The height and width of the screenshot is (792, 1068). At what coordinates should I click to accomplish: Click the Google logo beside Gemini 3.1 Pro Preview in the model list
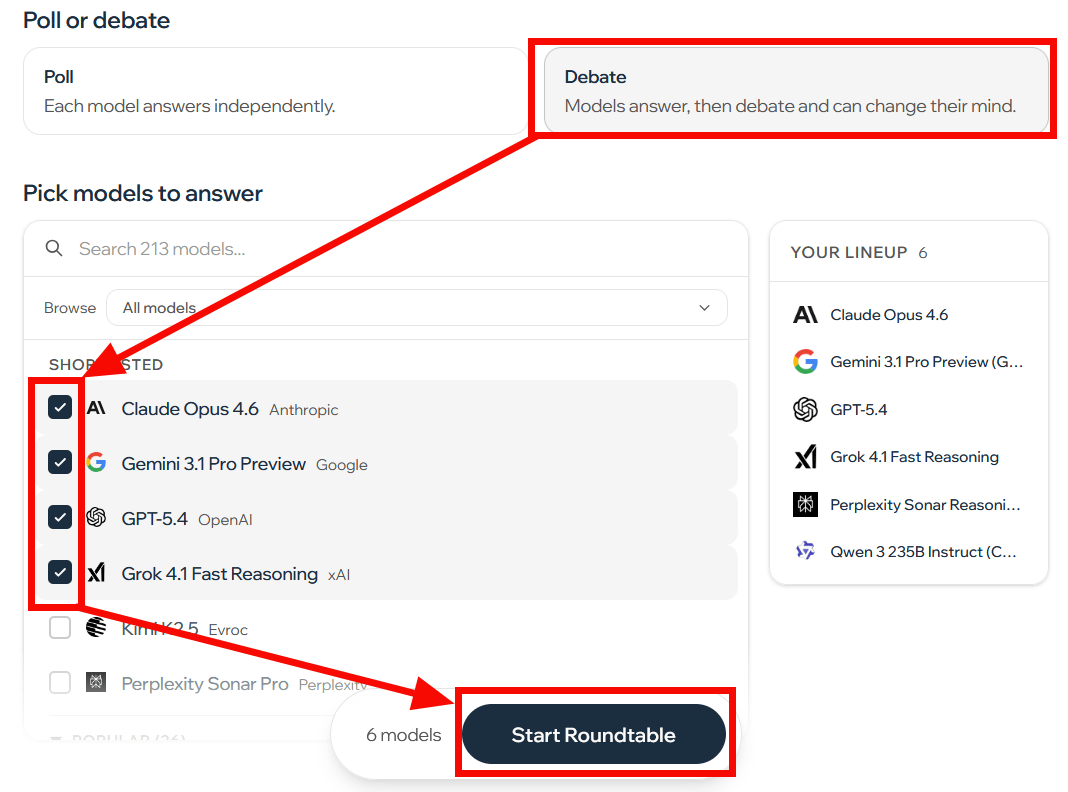click(x=96, y=463)
